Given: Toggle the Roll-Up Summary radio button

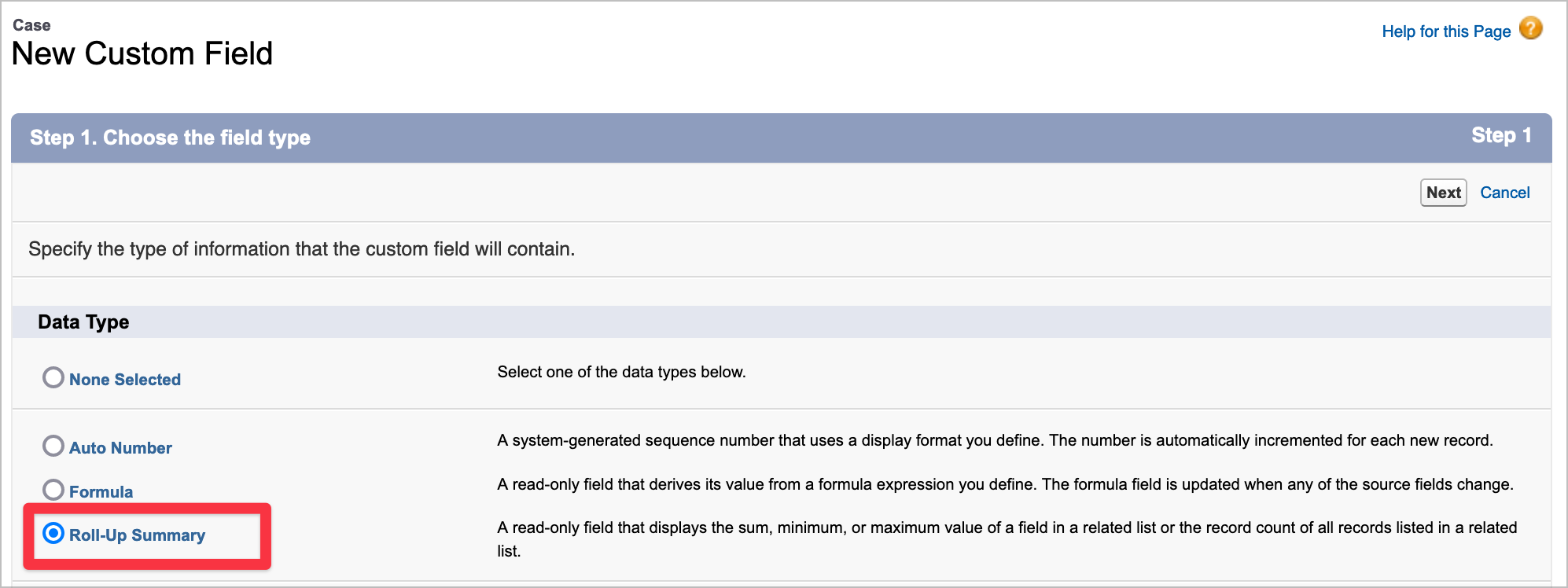Looking at the screenshot, I should pos(53,534).
